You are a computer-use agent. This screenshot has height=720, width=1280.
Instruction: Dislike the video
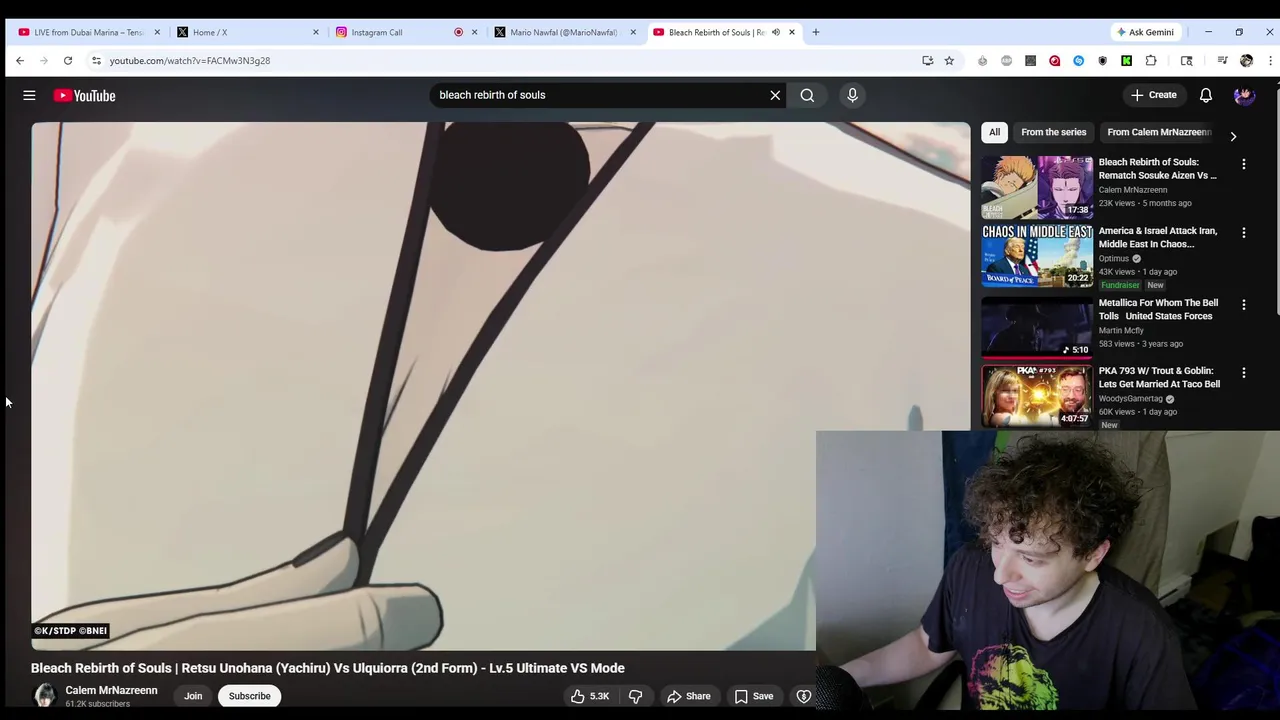click(635, 696)
